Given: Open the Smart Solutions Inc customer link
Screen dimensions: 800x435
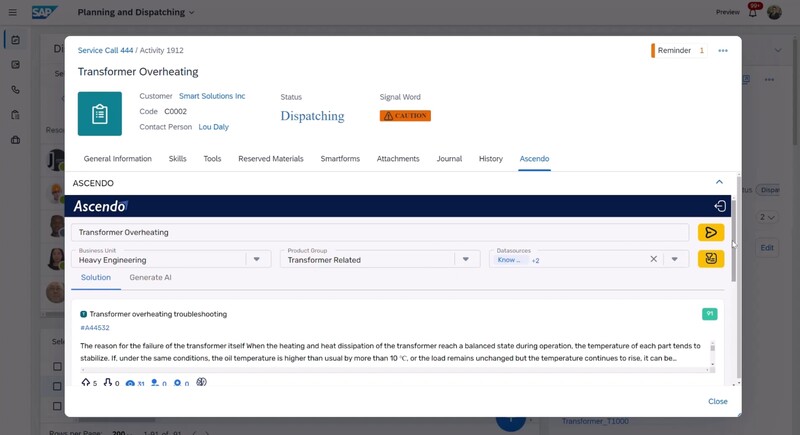Looking at the screenshot, I should coord(212,96).
